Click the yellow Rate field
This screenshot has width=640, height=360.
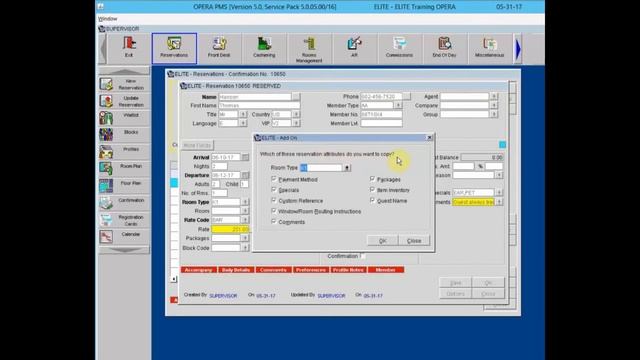point(230,229)
